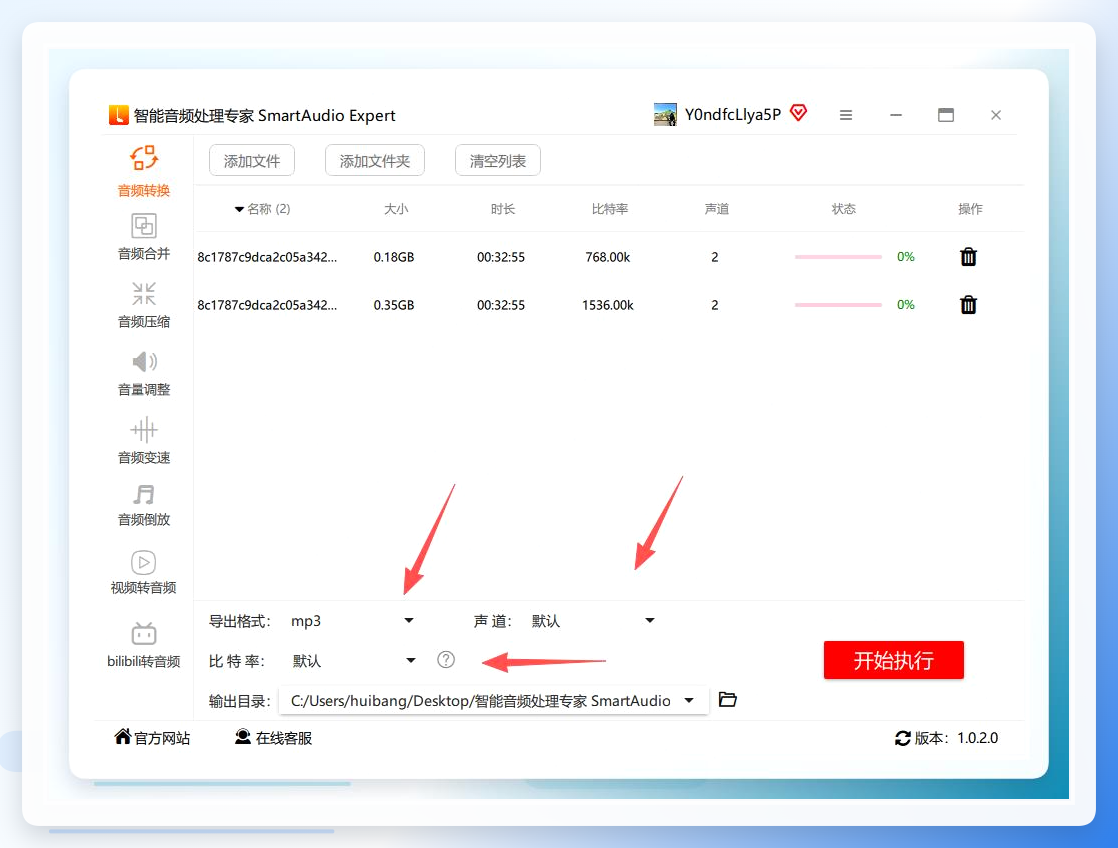Screen dimensions: 1118x848
Task: Click the 0% status of the 0.18GB file
Action: [x=906, y=257]
